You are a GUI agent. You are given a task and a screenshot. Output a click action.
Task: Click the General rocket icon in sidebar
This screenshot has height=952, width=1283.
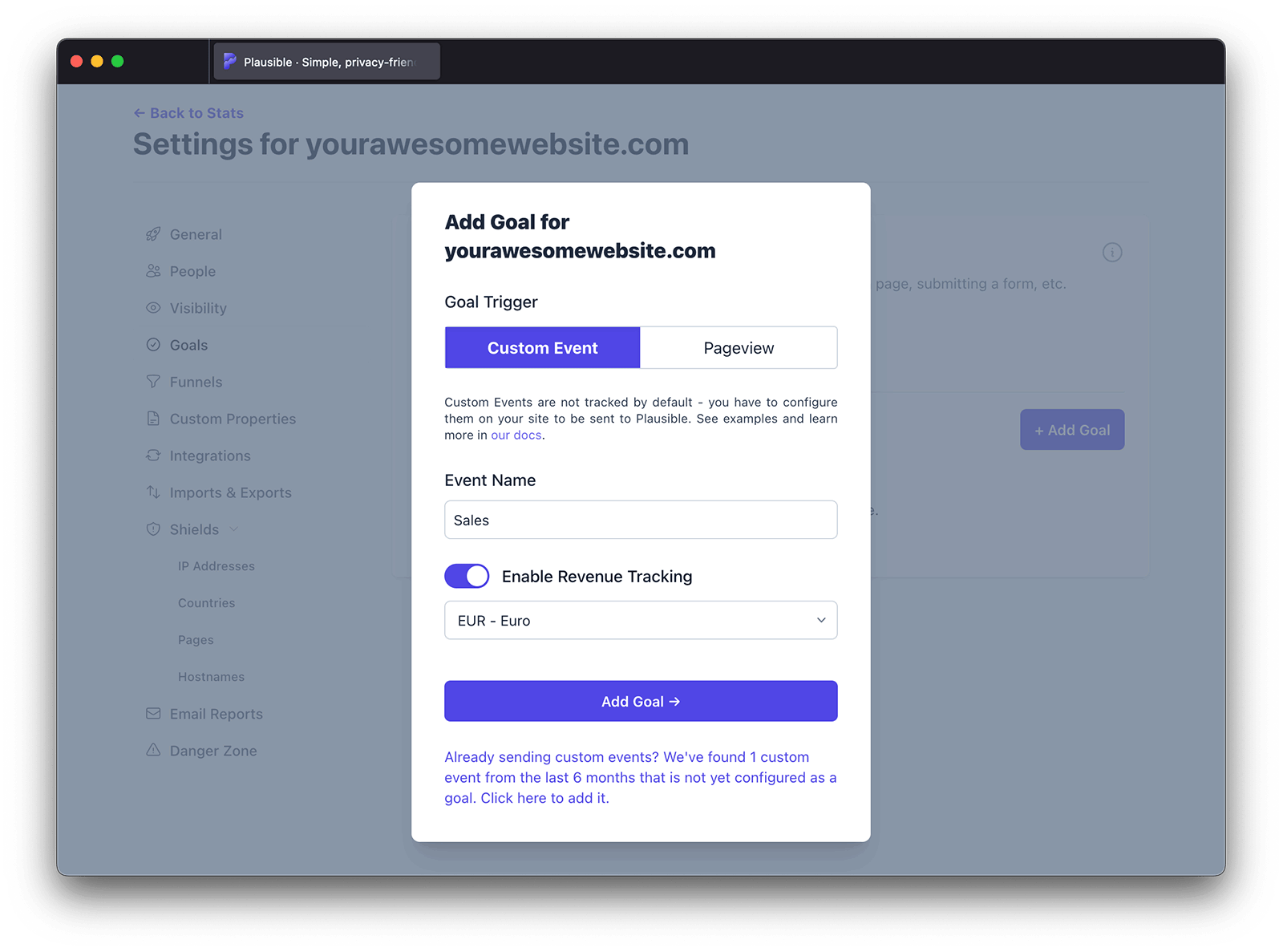click(x=153, y=234)
